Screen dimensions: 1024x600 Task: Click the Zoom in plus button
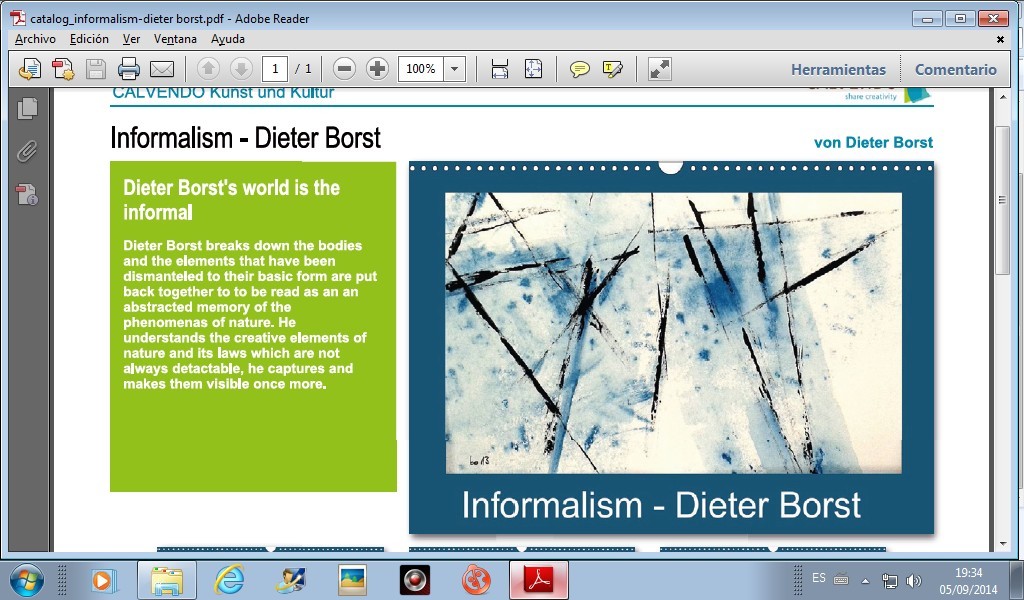[x=377, y=69]
